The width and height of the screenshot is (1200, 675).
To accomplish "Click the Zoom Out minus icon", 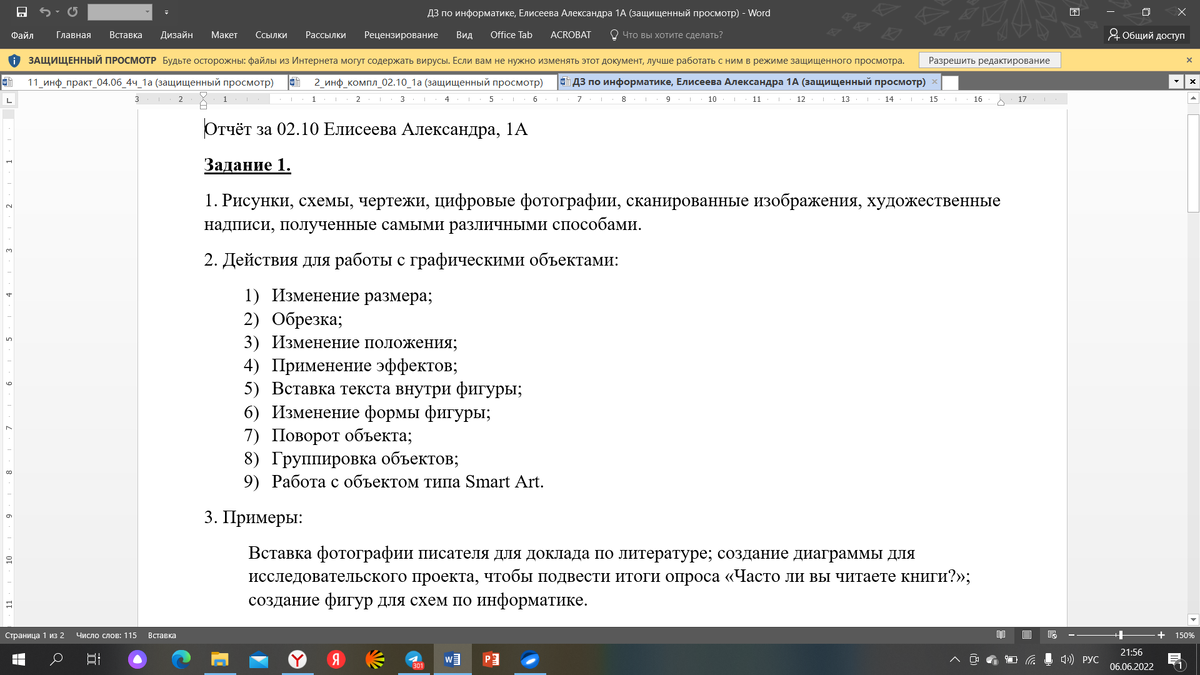I will pos(1071,634).
